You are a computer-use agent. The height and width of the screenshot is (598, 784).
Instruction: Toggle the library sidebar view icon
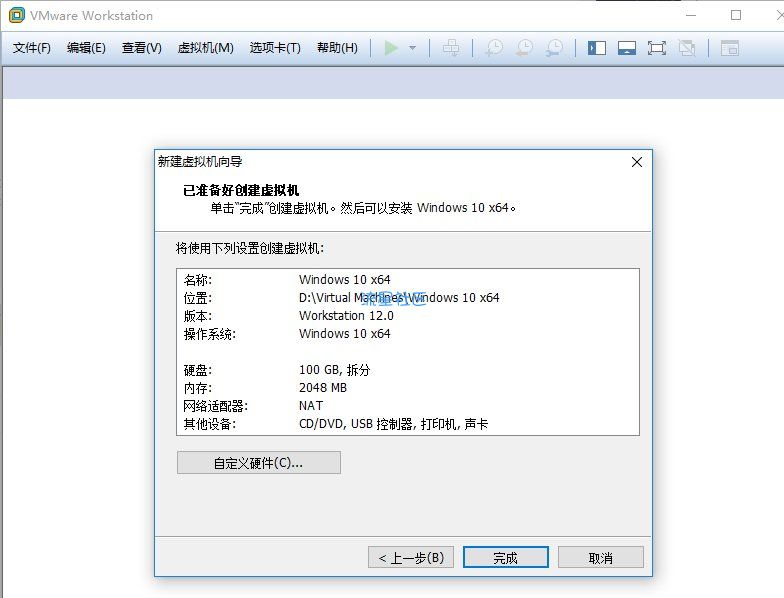(596, 48)
